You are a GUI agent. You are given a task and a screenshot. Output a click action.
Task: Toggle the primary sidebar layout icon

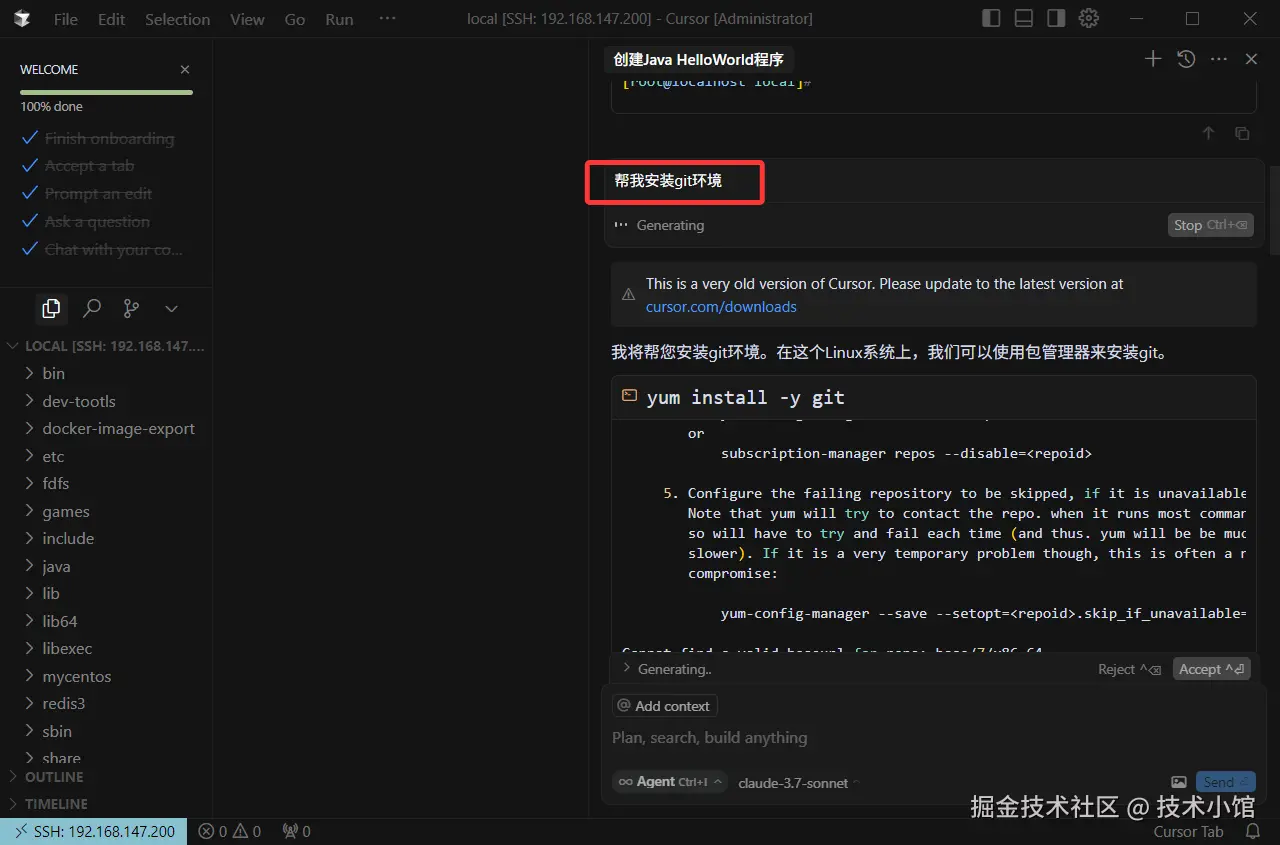point(991,18)
